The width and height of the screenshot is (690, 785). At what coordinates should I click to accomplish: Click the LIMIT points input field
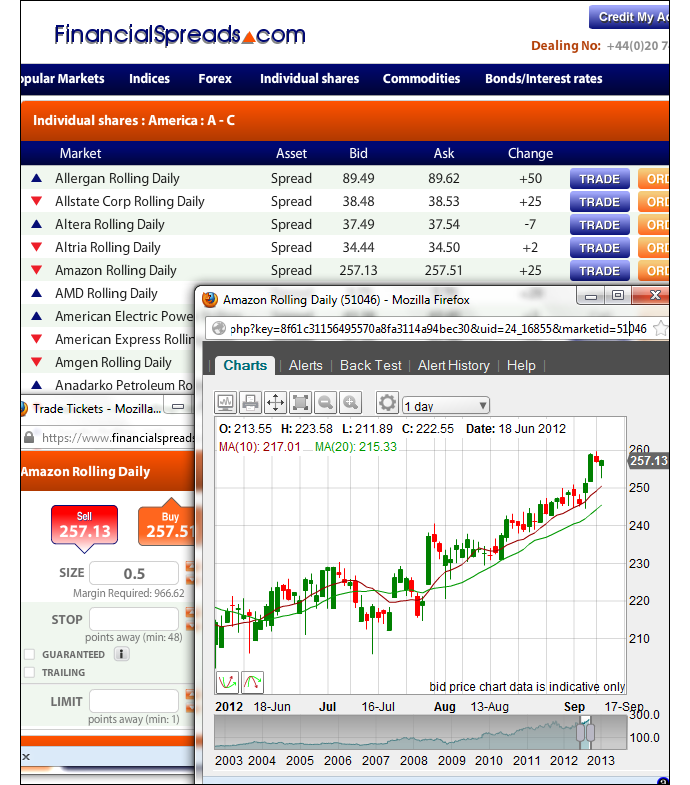(134, 701)
